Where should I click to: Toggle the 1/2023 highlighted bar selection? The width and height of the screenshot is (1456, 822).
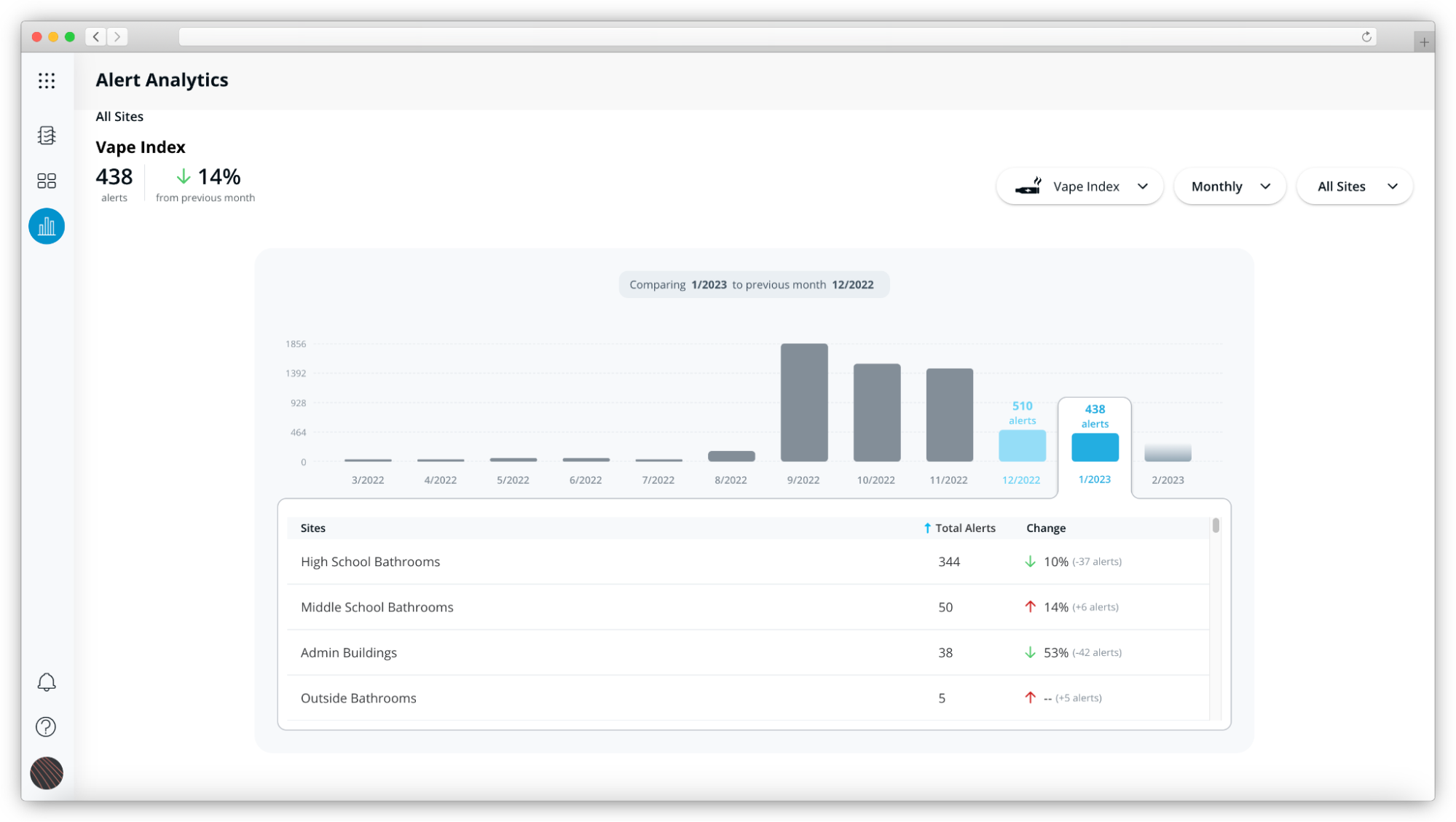[x=1095, y=449]
